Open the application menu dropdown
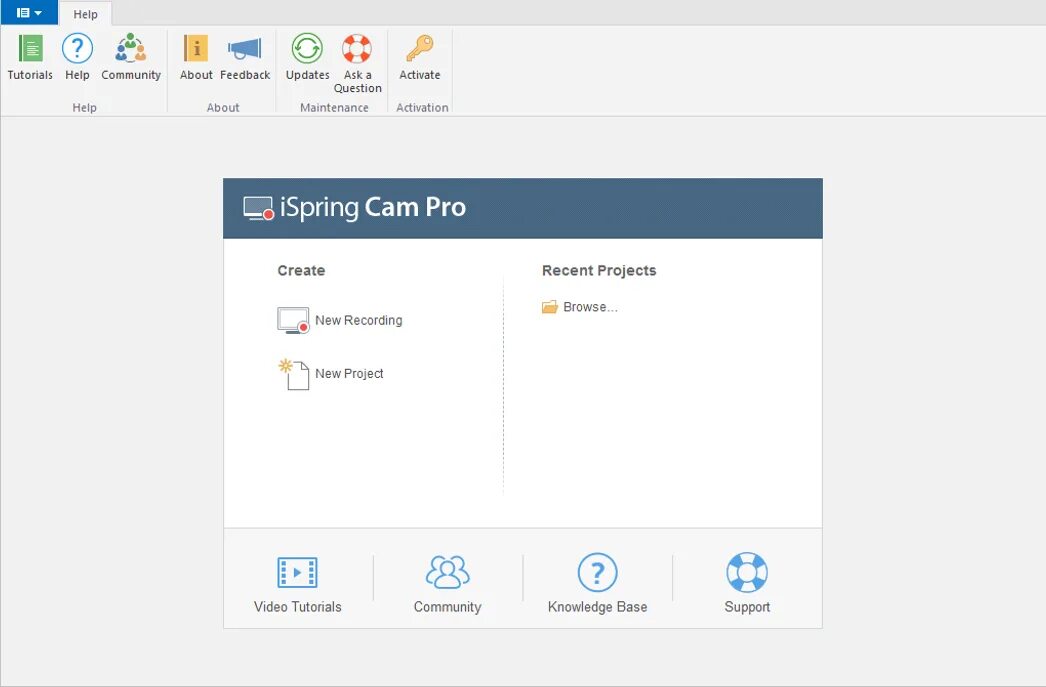This screenshot has width=1046, height=687. tap(29, 13)
